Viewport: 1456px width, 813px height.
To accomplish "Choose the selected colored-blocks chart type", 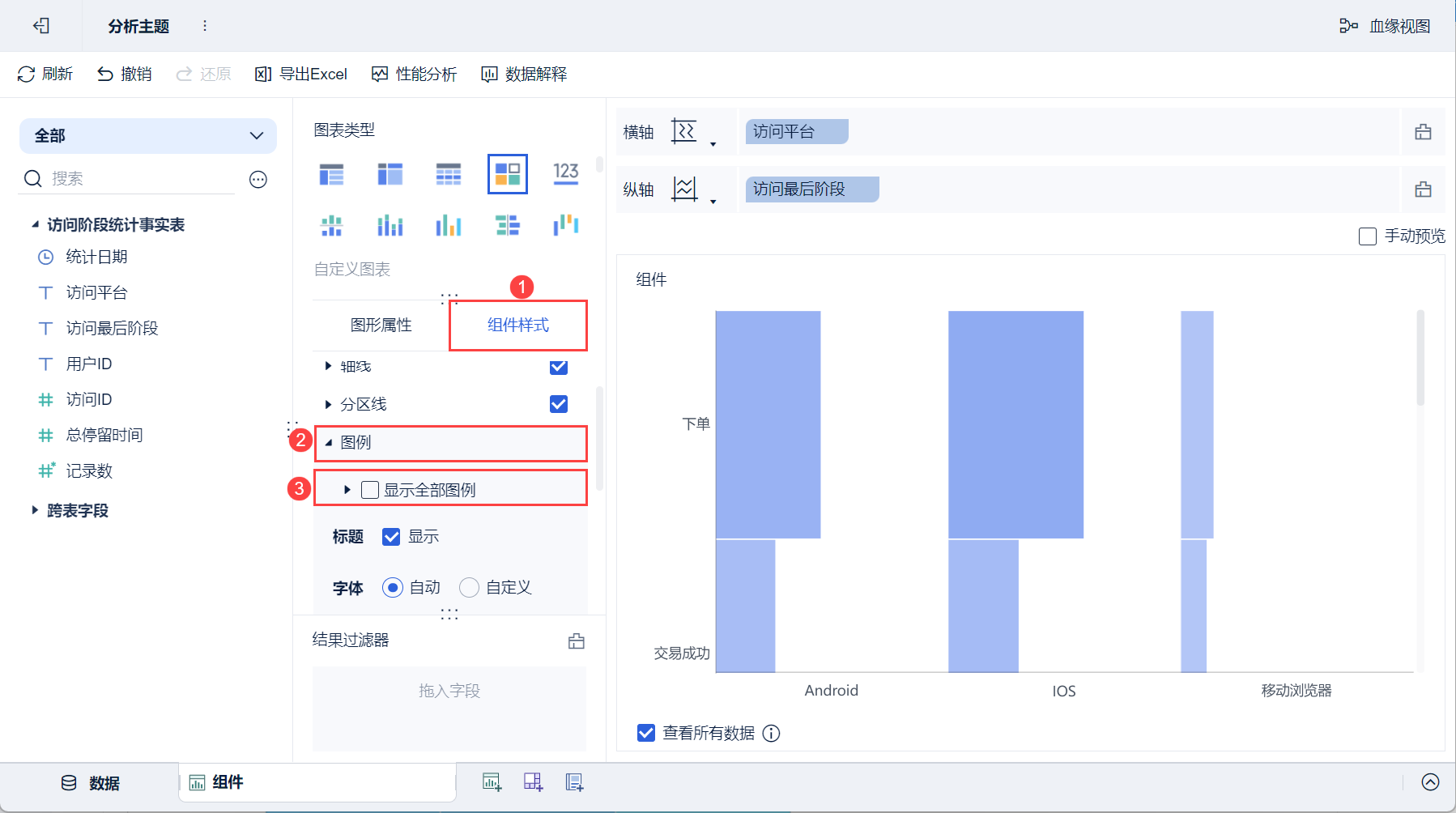I will pos(508,174).
